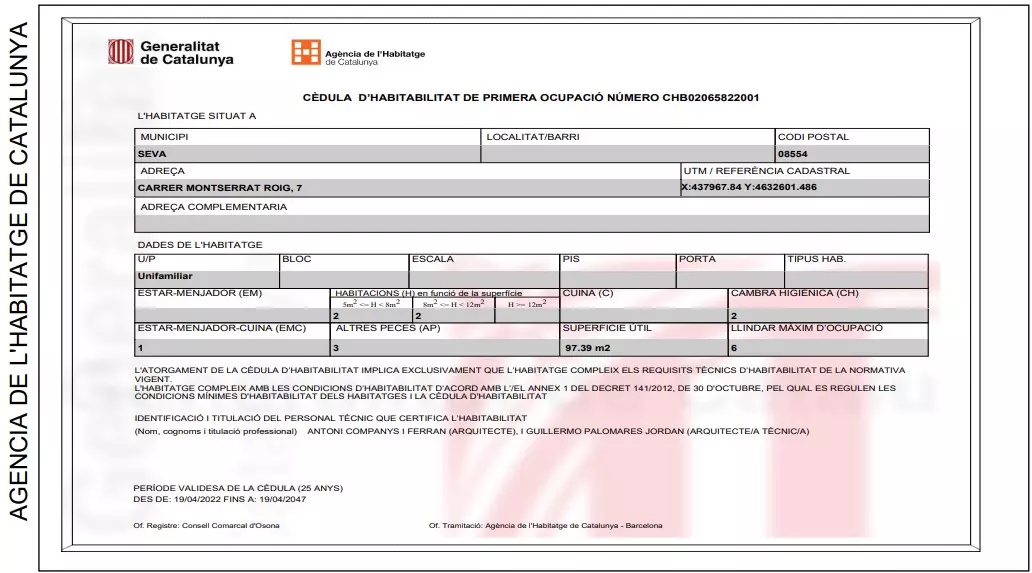The image size is (1032, 573).
Task: Click the Llindar Màxim d'Ocupació value 6
Action: [x=828, y=348]
